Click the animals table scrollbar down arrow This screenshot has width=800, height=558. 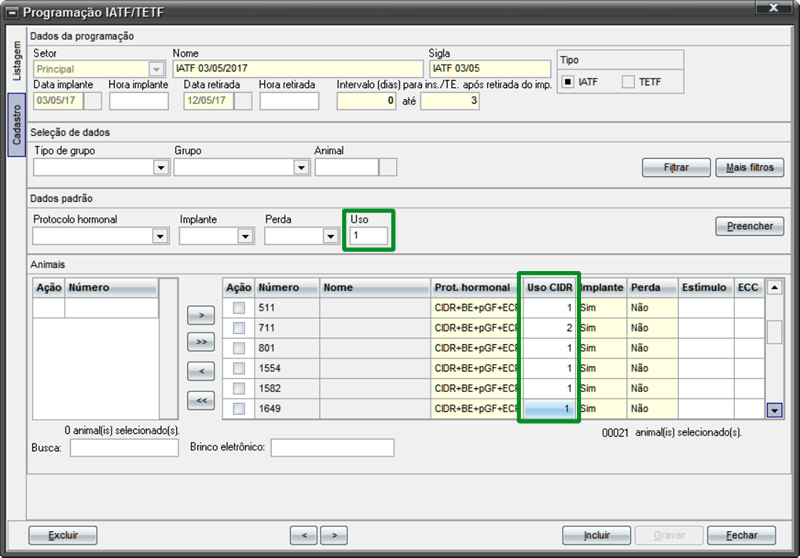click(774, 410)
